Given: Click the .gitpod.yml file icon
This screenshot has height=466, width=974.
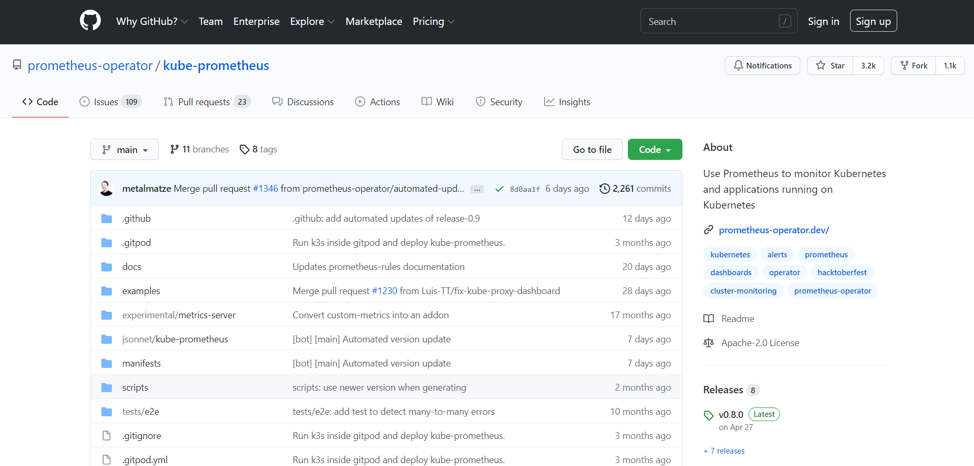Looking at the screenshot, I should tap(107, 460).
